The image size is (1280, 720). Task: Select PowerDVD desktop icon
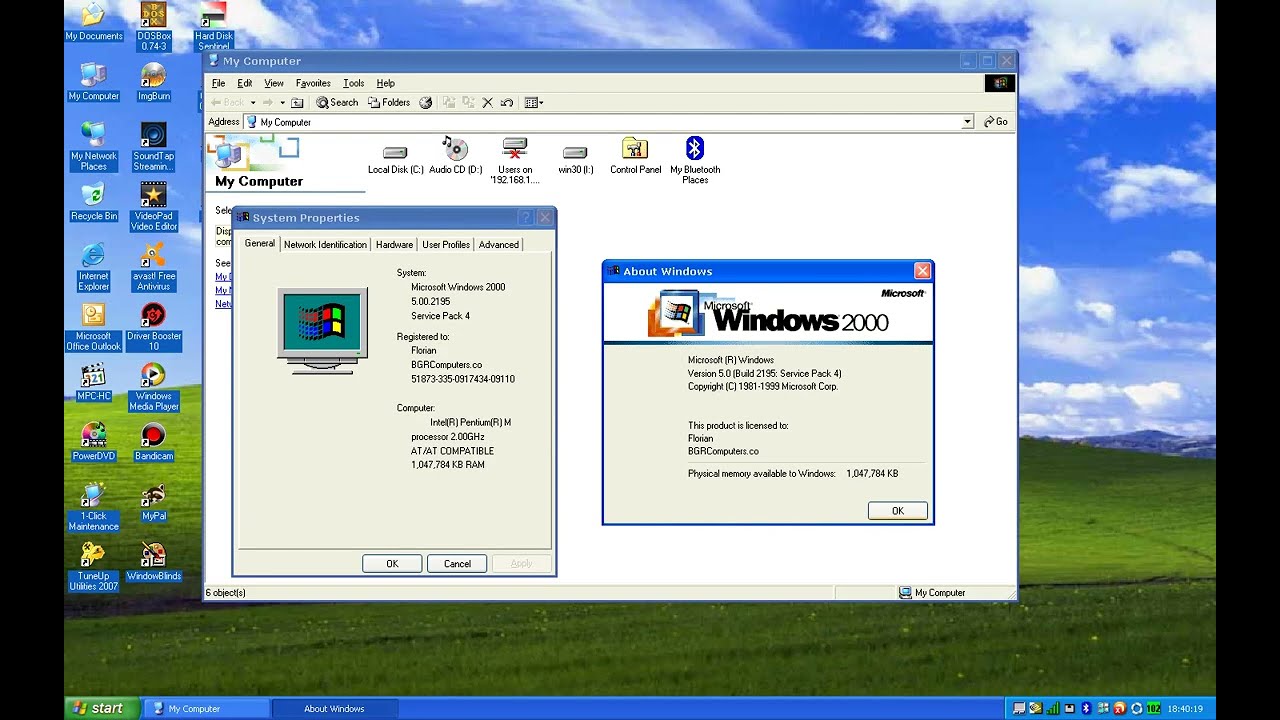tap(93, 442)
